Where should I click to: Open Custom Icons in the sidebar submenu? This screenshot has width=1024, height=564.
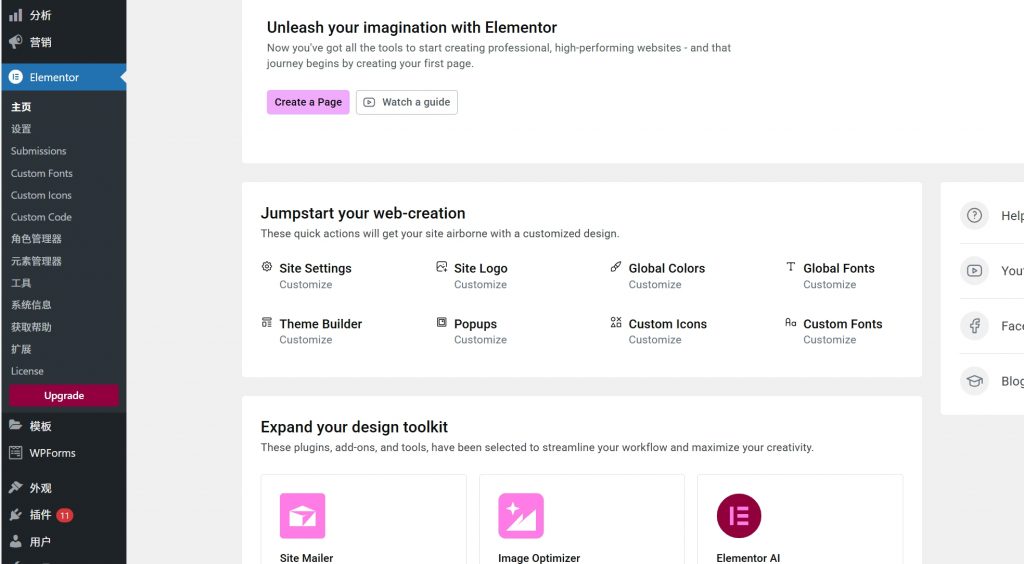(41, 195)
